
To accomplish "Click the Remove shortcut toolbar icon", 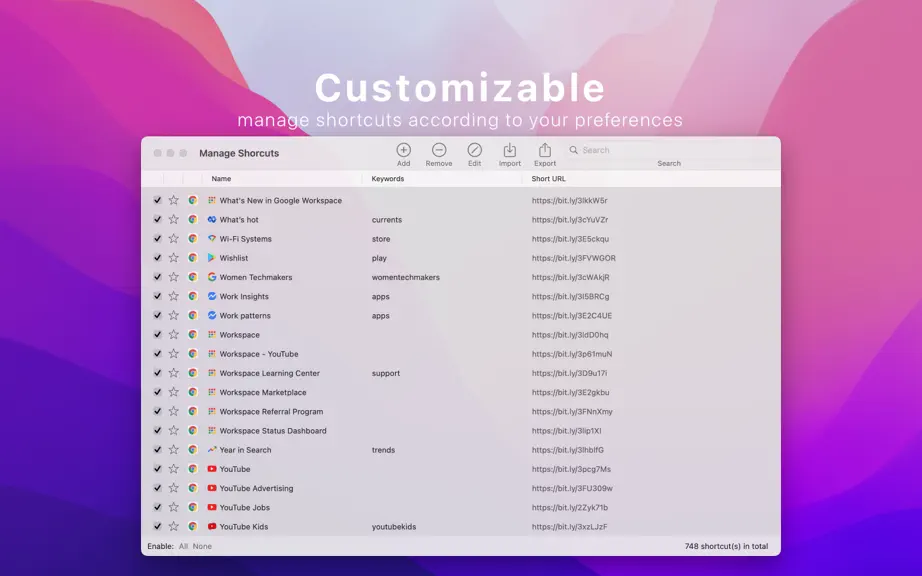I will tap(439, 150).
